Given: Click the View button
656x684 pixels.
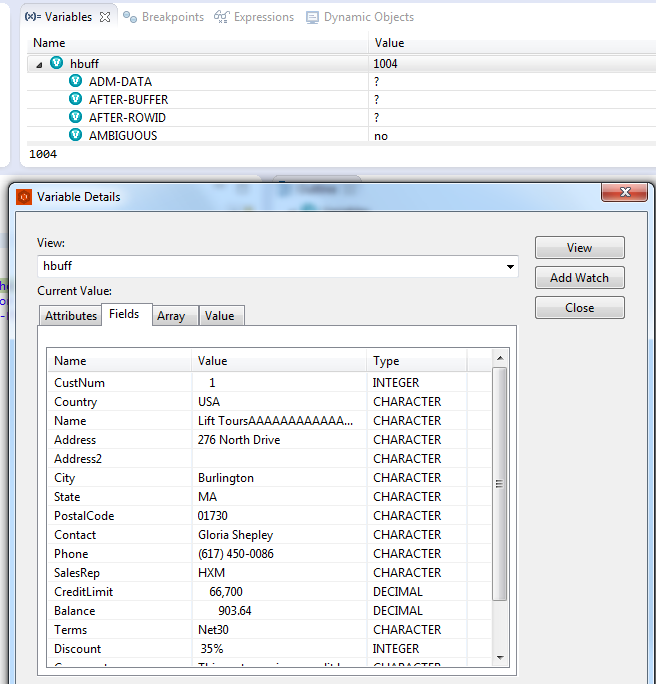Looking at the screenshot, I should [x=580, y=248].
